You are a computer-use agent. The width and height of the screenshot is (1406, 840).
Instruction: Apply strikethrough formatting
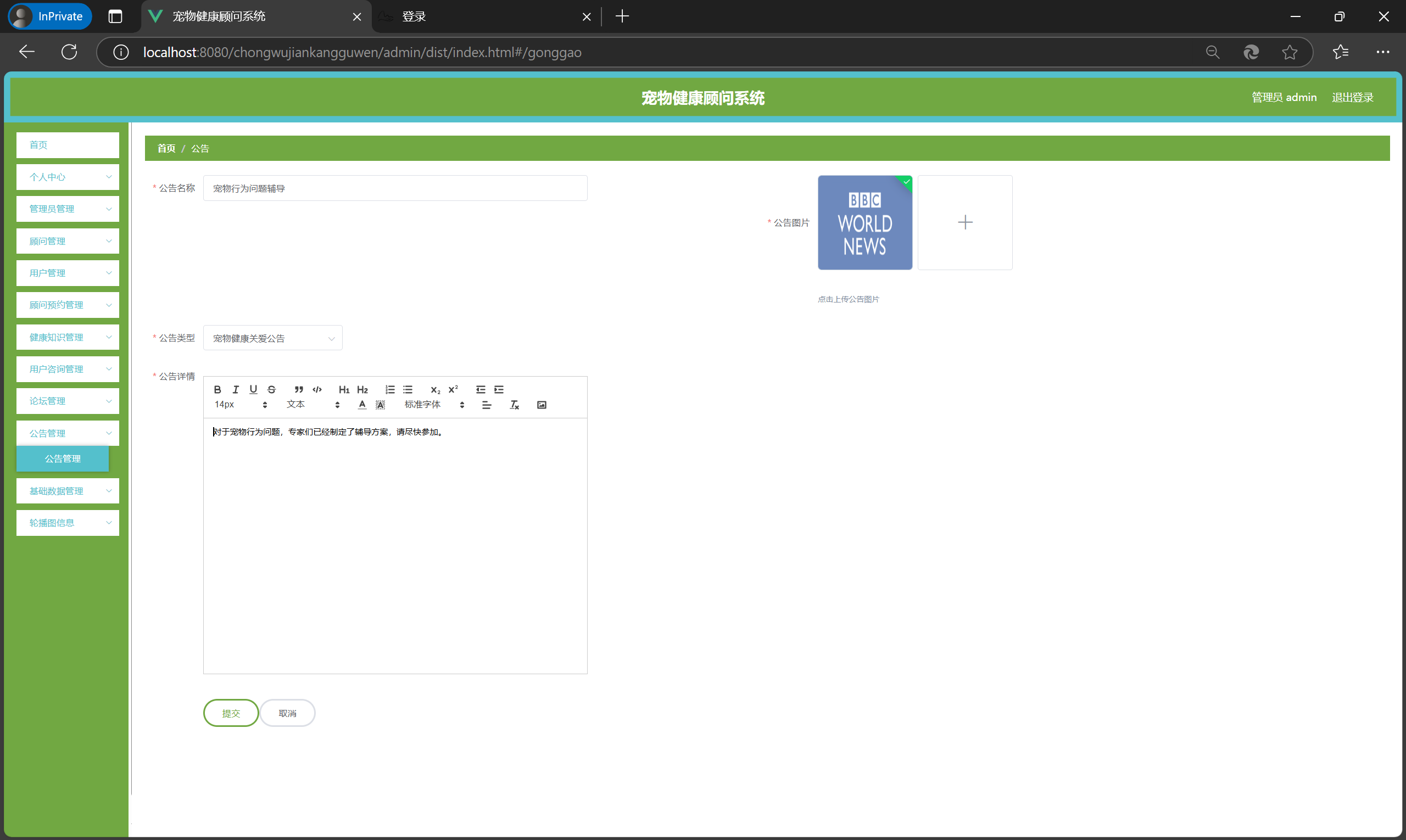pos(271,389)
